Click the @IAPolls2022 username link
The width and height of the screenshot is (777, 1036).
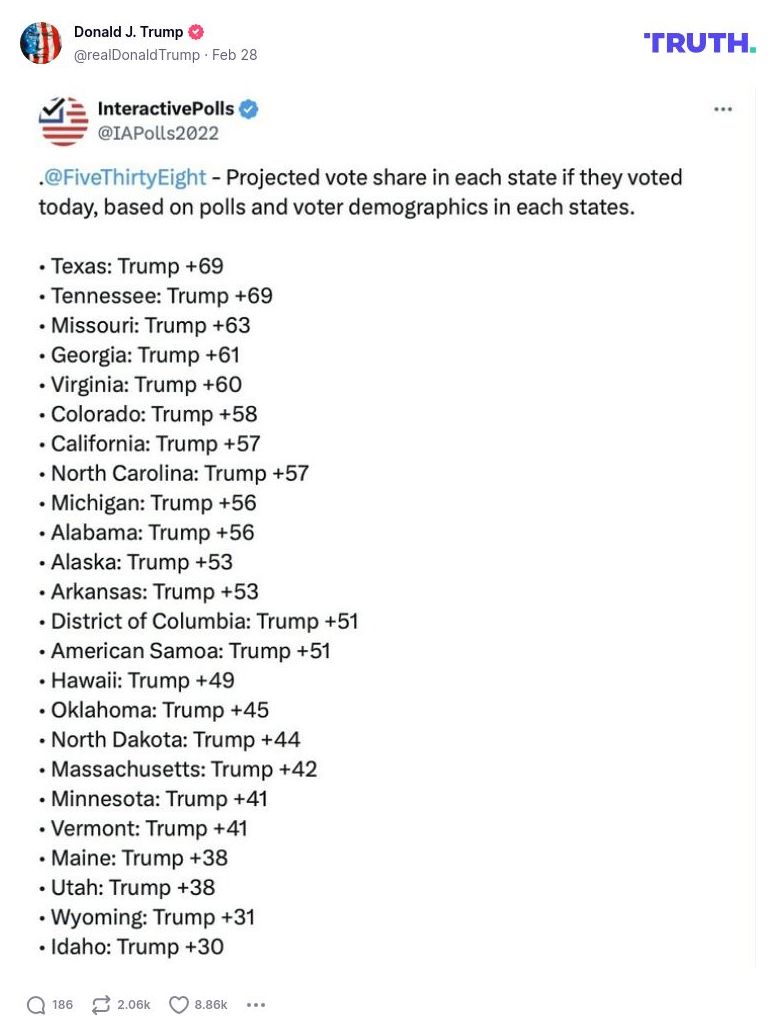tap(158, 131)
